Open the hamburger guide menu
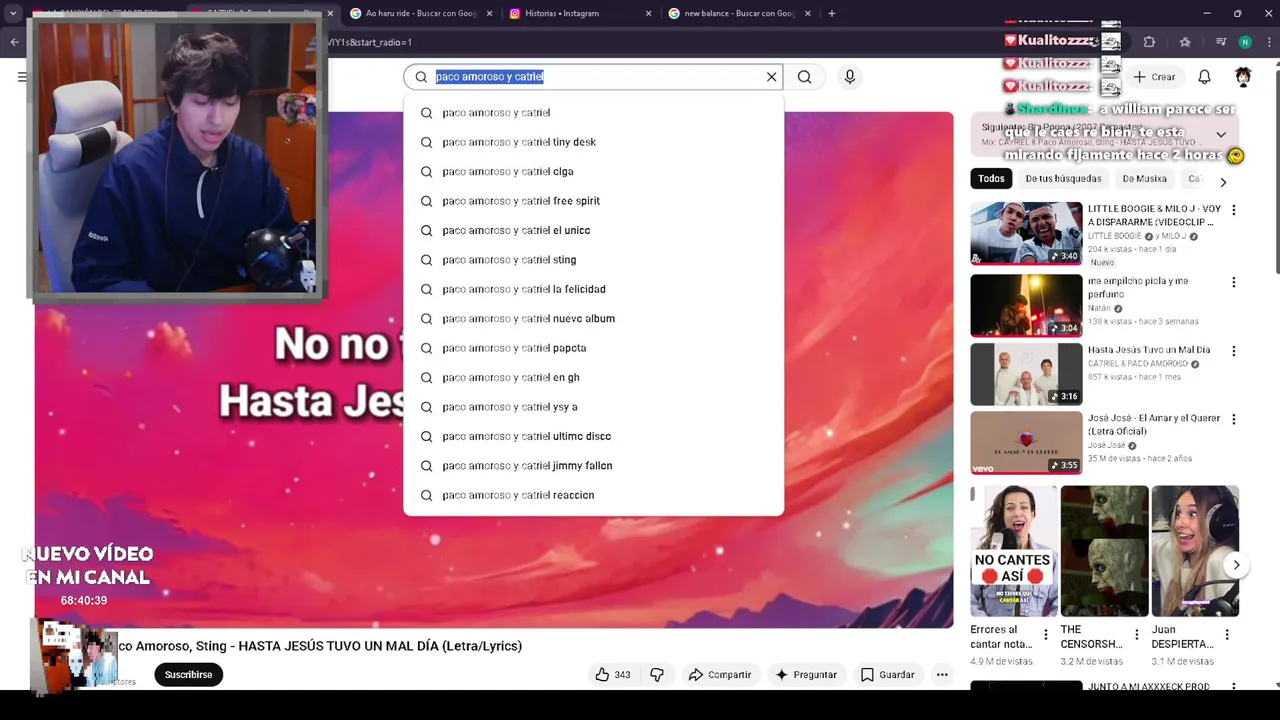This screenshot has height=720, width=1280. tap(22, 77)
